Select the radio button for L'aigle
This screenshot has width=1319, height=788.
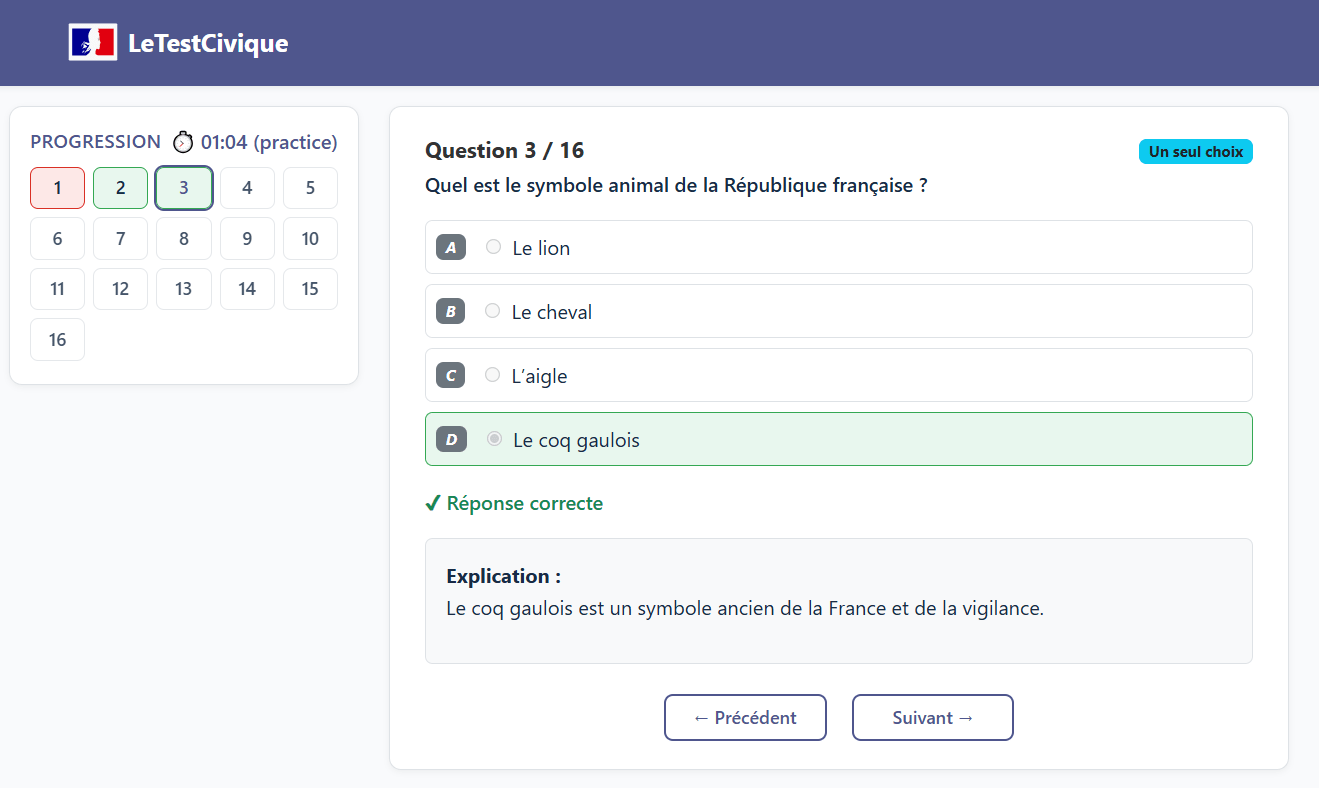coord(492,374)
